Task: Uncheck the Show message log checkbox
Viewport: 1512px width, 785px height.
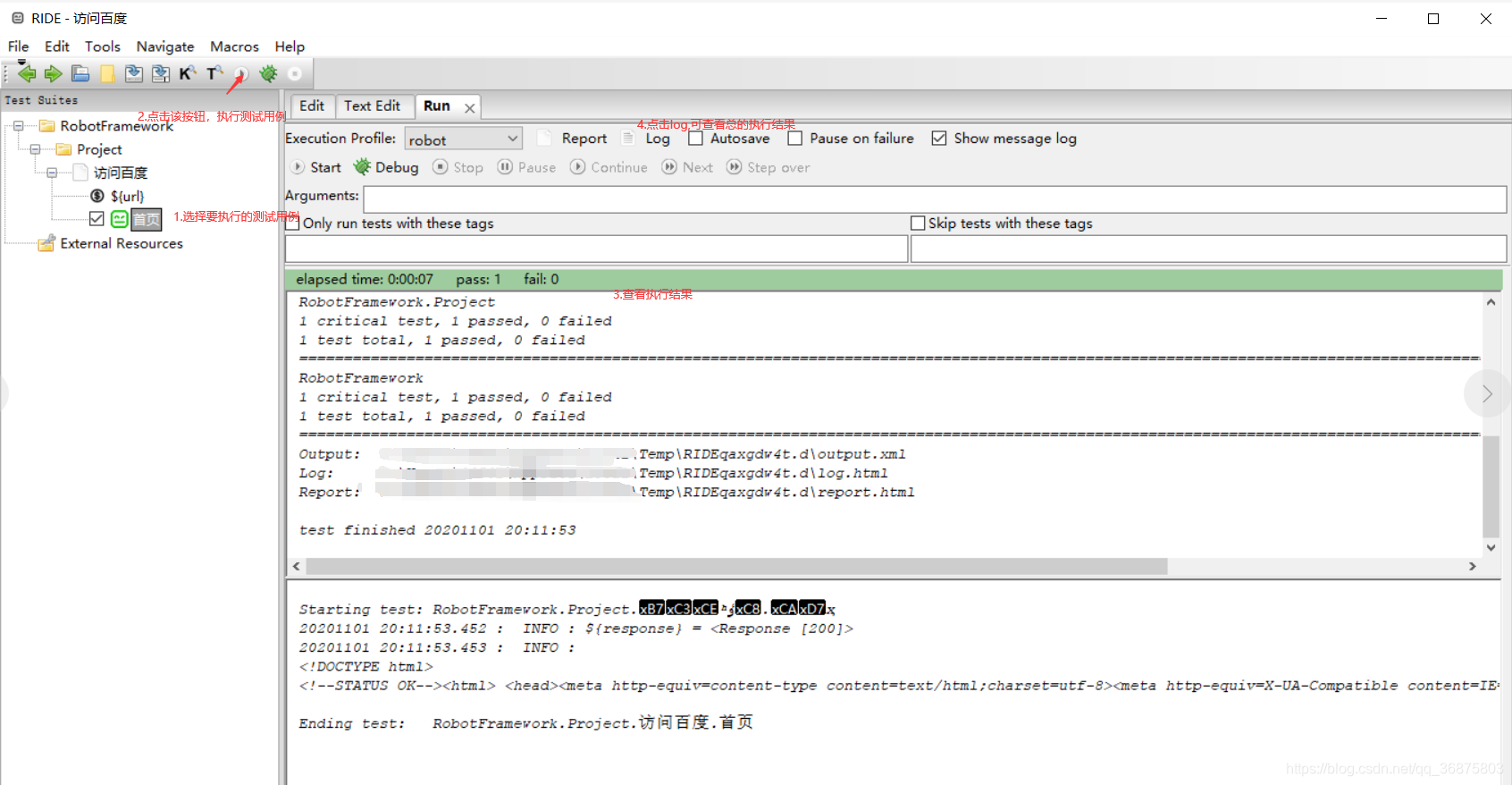Action: coord(939,138)
